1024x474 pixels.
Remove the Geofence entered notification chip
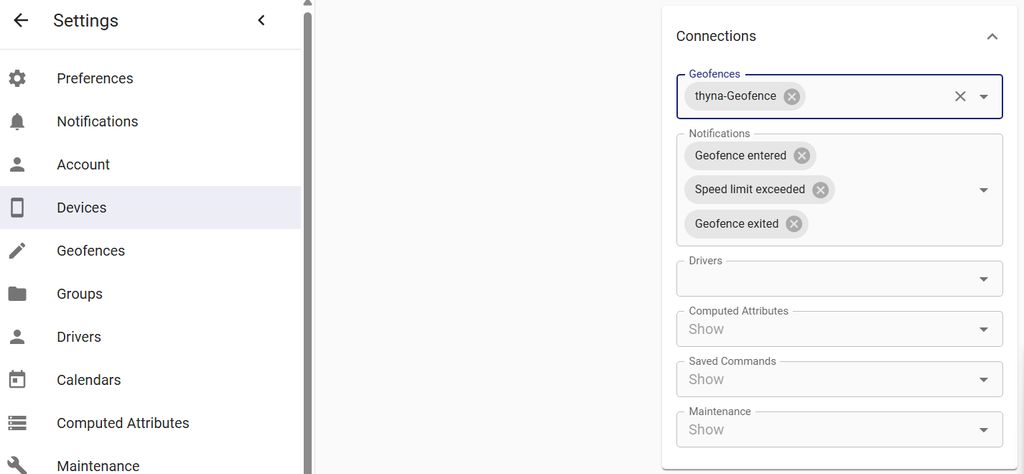click(x=802, y=156)
